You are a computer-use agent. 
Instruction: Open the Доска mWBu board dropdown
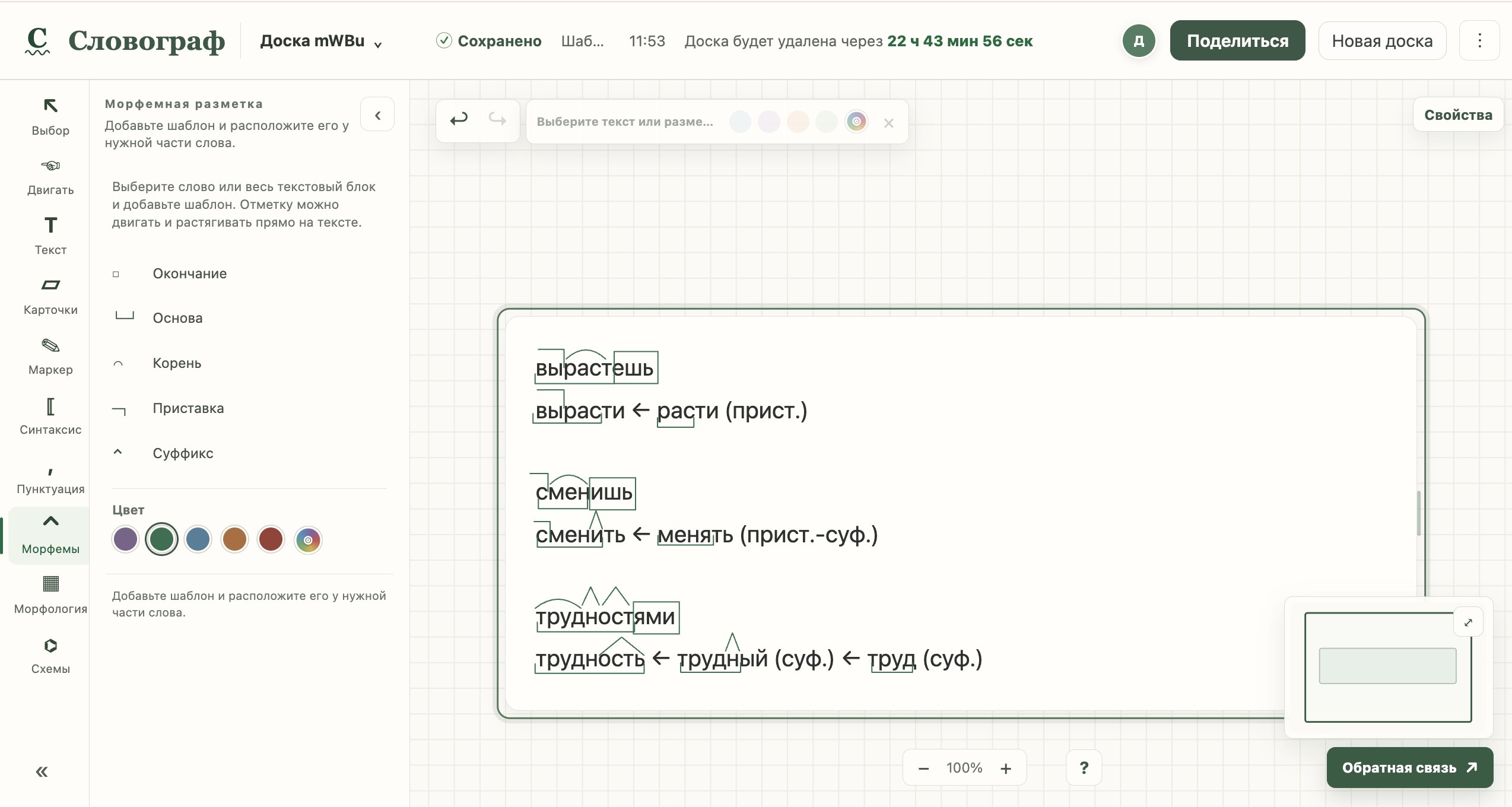321,41
